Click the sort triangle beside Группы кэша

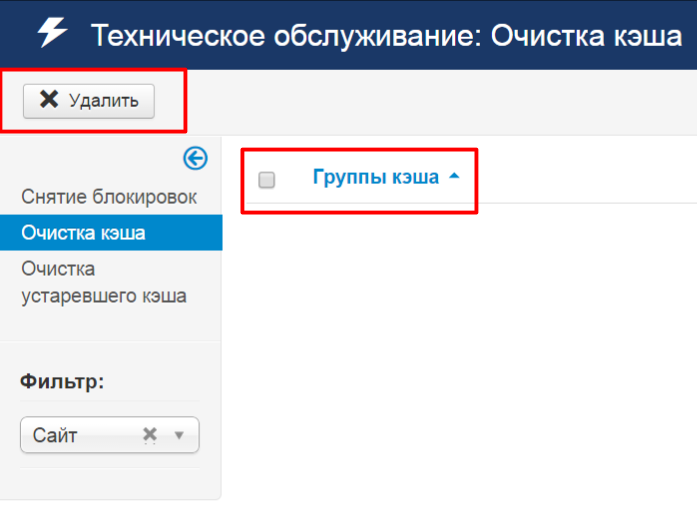pyautogui.click(x=455, y=177)
